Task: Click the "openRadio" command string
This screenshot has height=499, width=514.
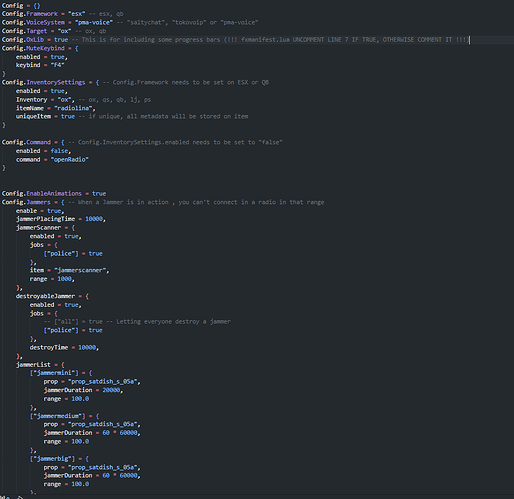Action: pos(70,160)
